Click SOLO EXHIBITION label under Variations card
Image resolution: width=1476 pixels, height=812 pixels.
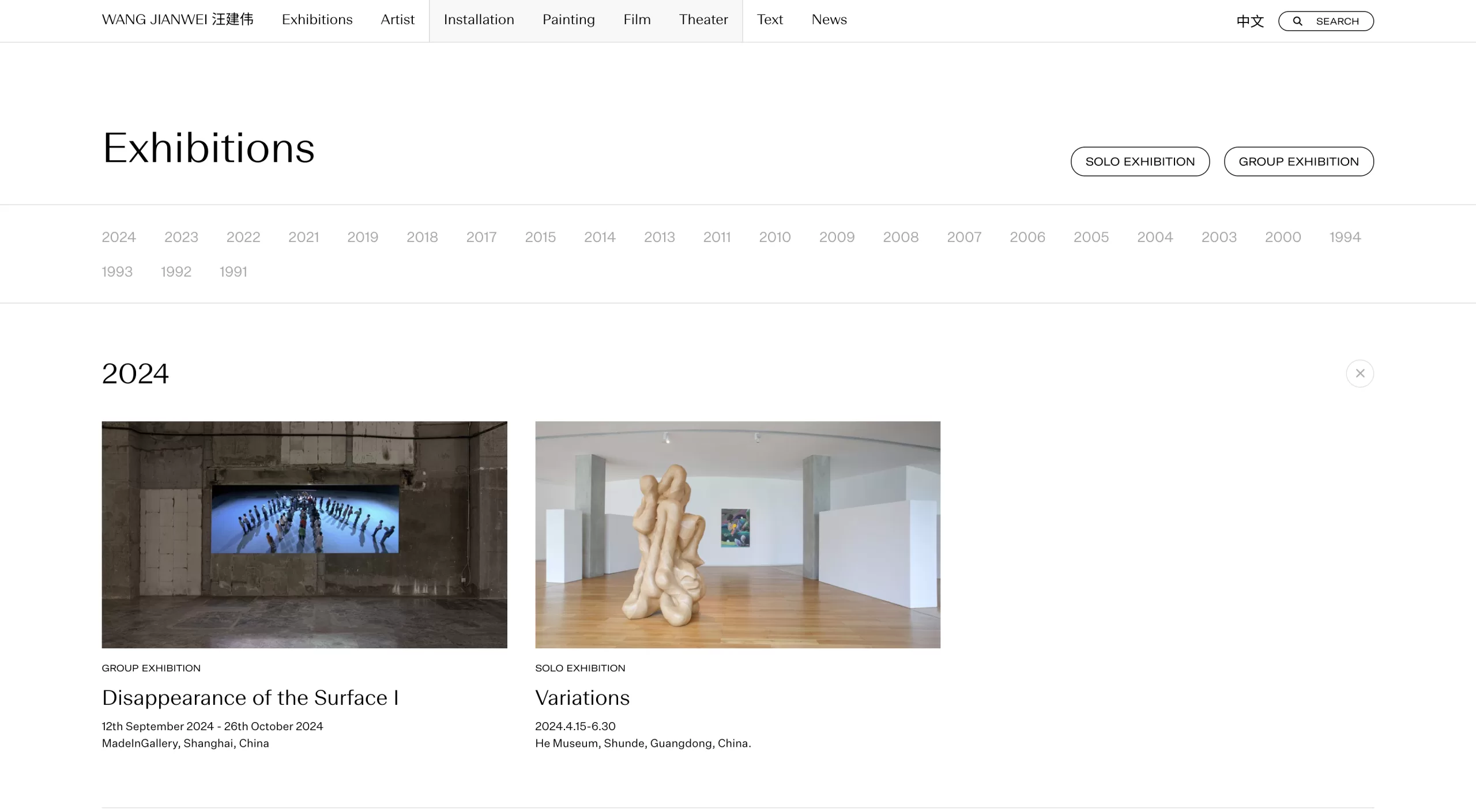point(580,668)
